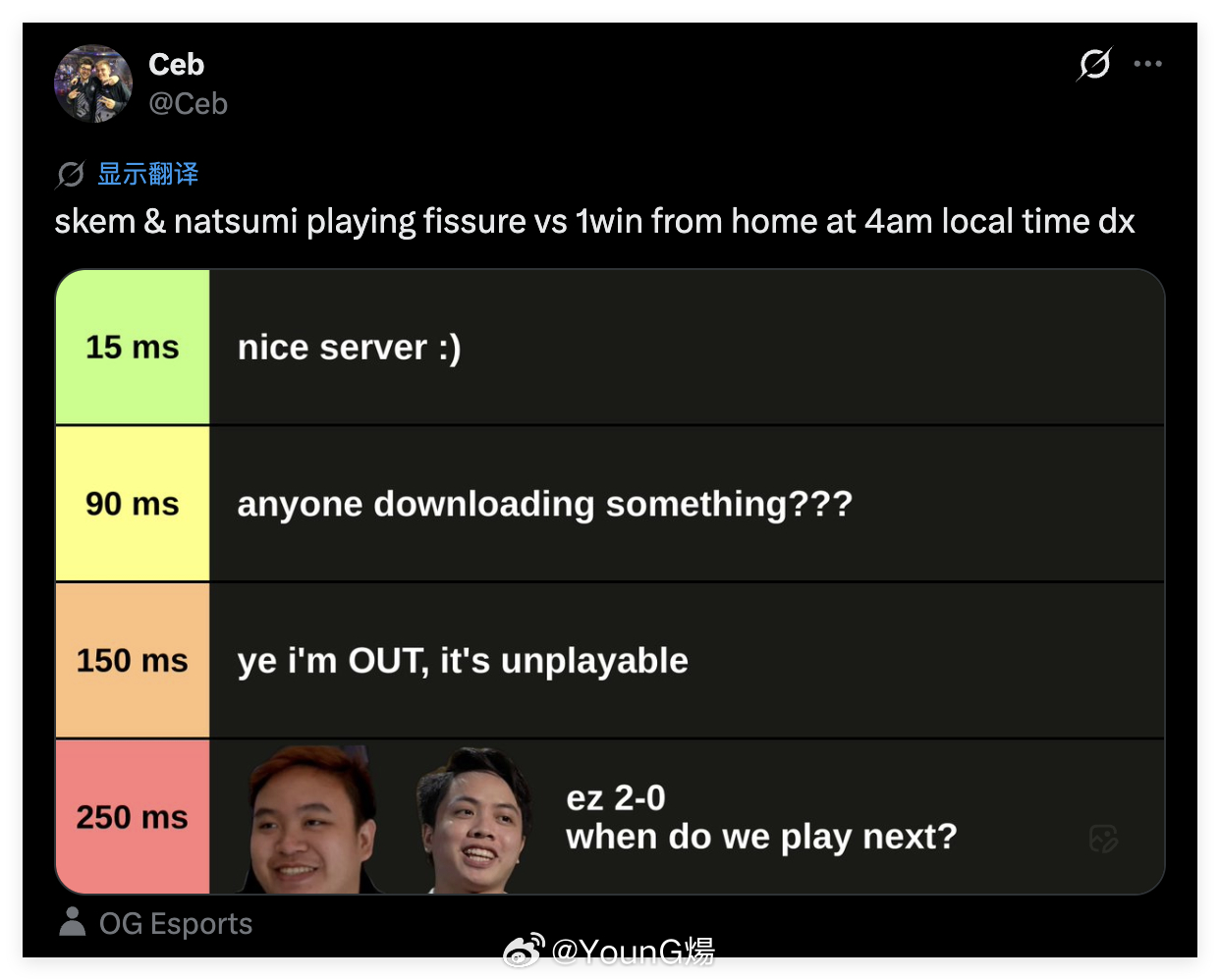Screen dimensions: 1220x980
Task: Select the orange 150 ms tier cell
Action: (133, 660)
